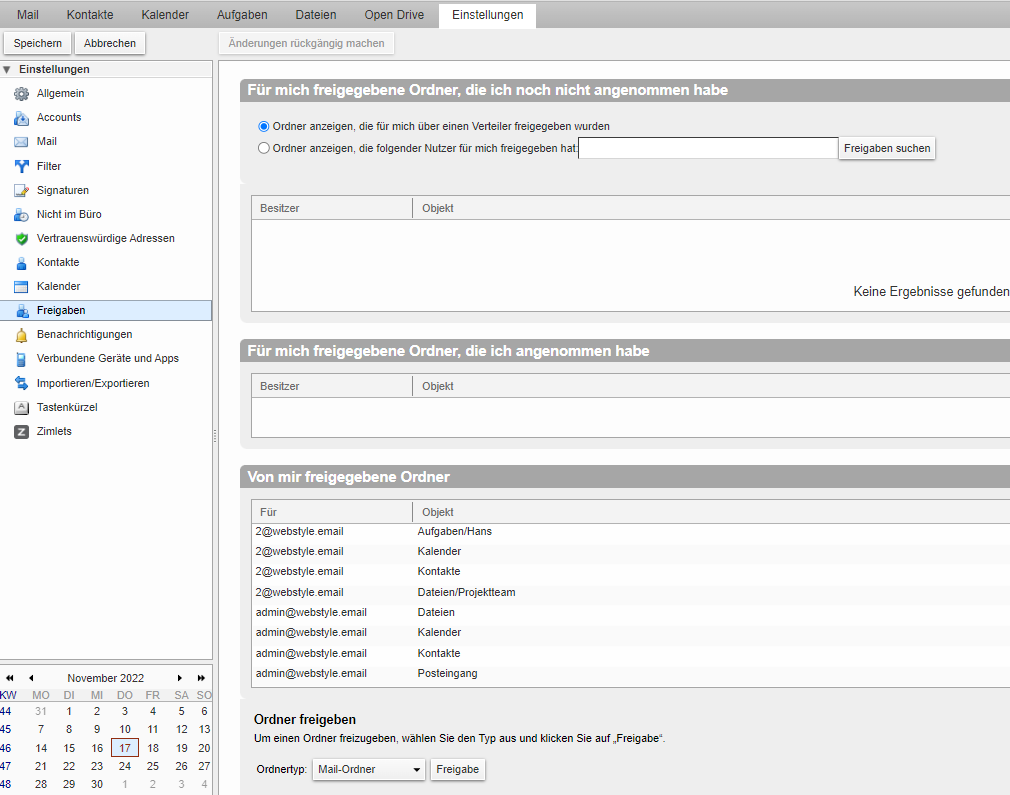Click the Zimlets icon in sidebar
The image size is (1010, 795).
pos(21,432)
